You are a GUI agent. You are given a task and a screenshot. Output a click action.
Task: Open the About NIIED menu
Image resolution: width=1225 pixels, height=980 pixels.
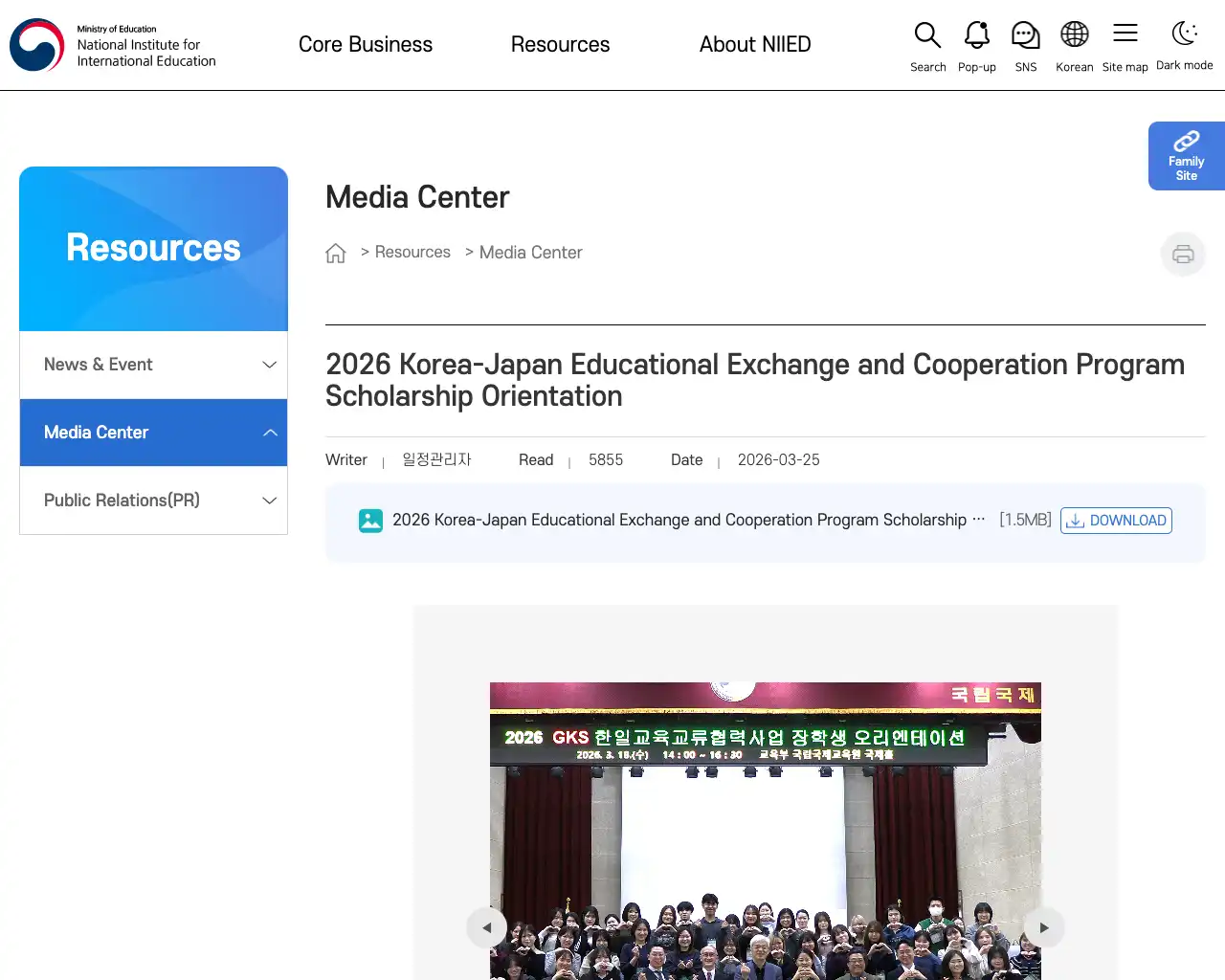pos(755,45)
